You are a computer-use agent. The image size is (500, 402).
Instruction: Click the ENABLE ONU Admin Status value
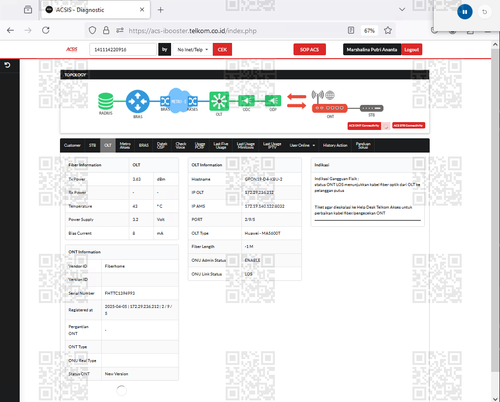[x=252, y=260]
